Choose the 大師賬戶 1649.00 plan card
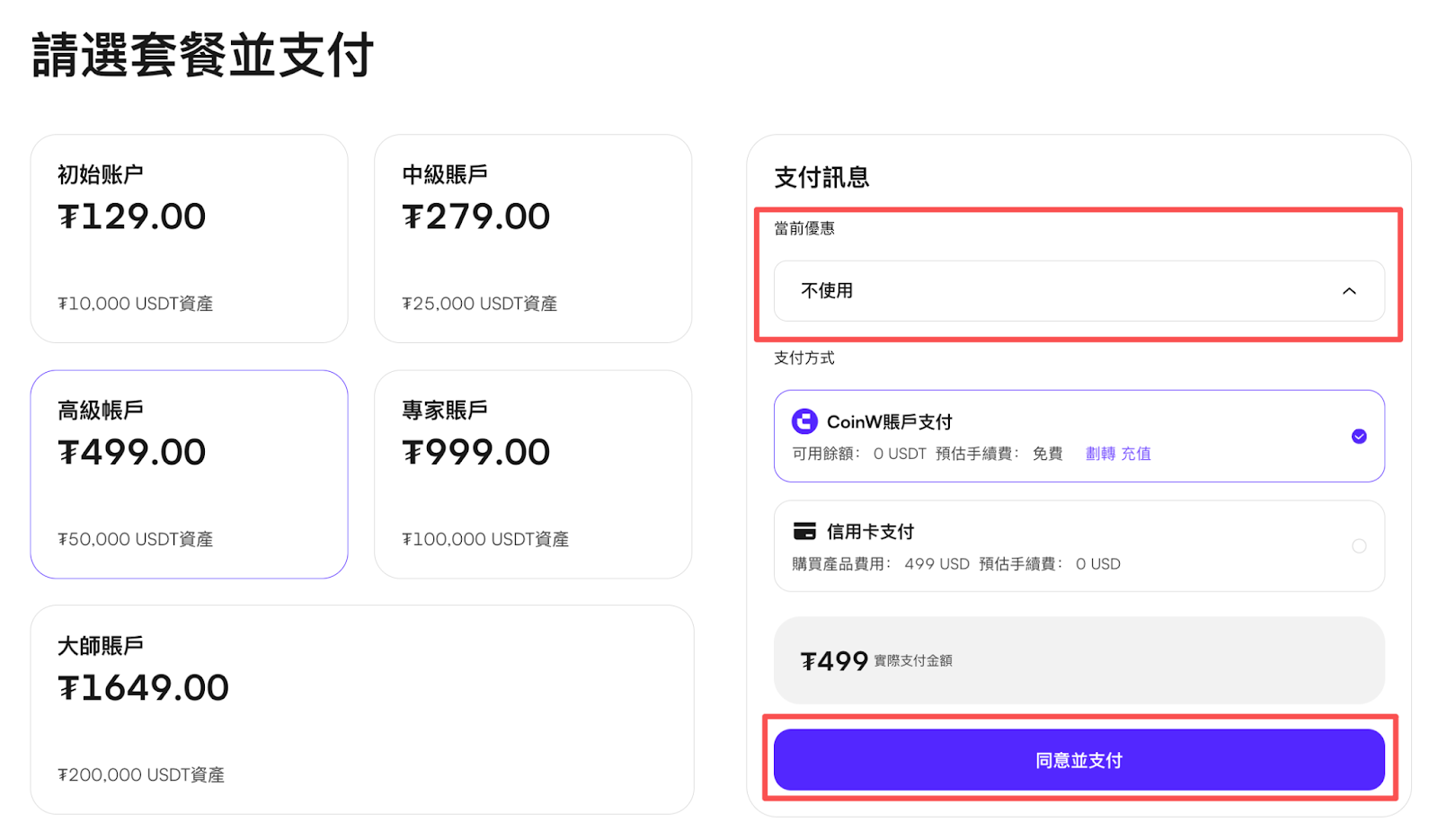This screenshot has width=1438, height=840. pos(362,710)
